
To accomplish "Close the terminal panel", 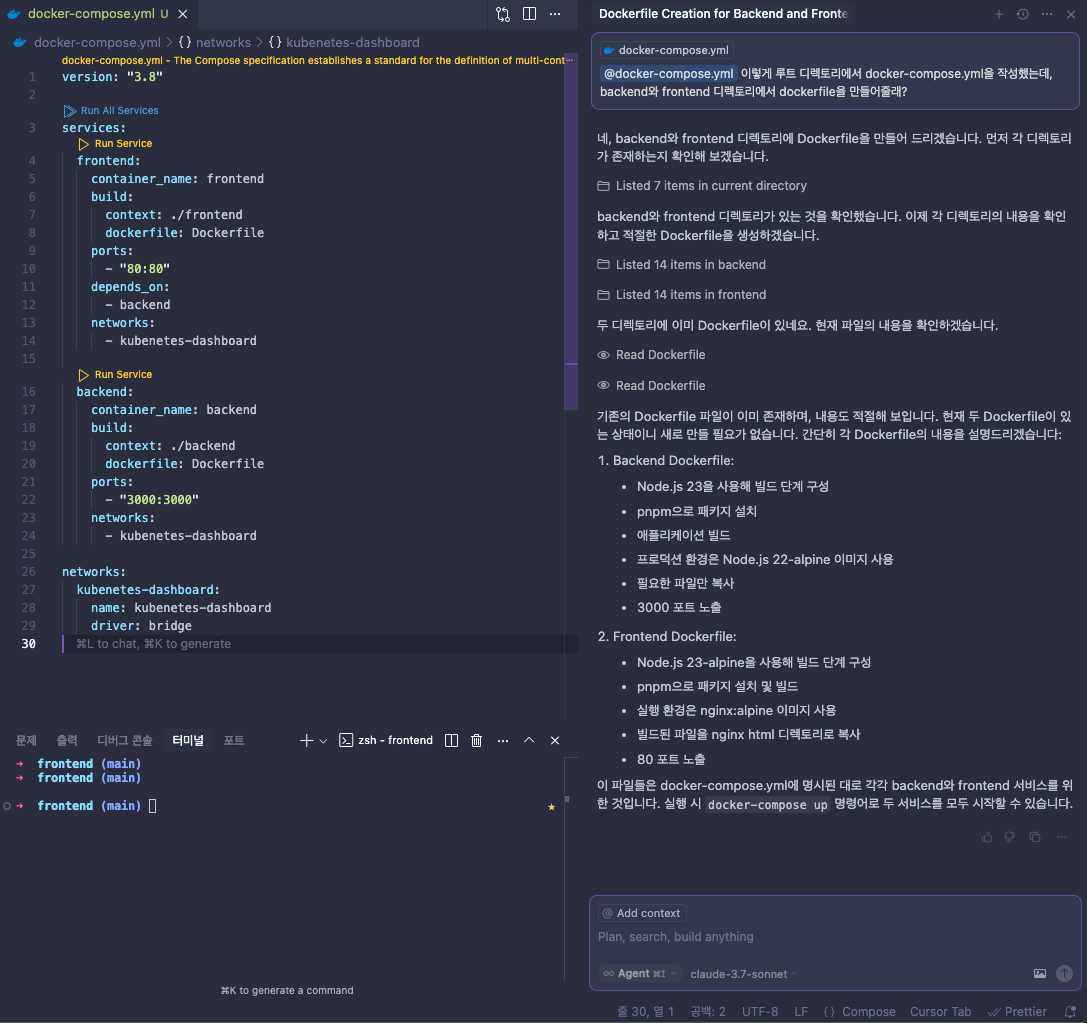I will [x=555, y=740].
